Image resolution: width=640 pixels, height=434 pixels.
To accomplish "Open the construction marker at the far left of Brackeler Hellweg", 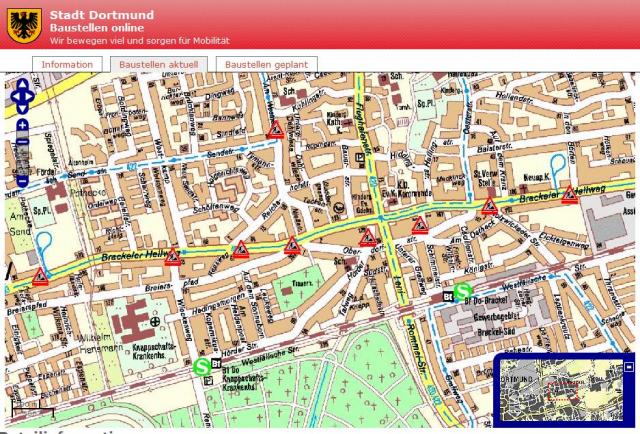I will coord(40,277).
